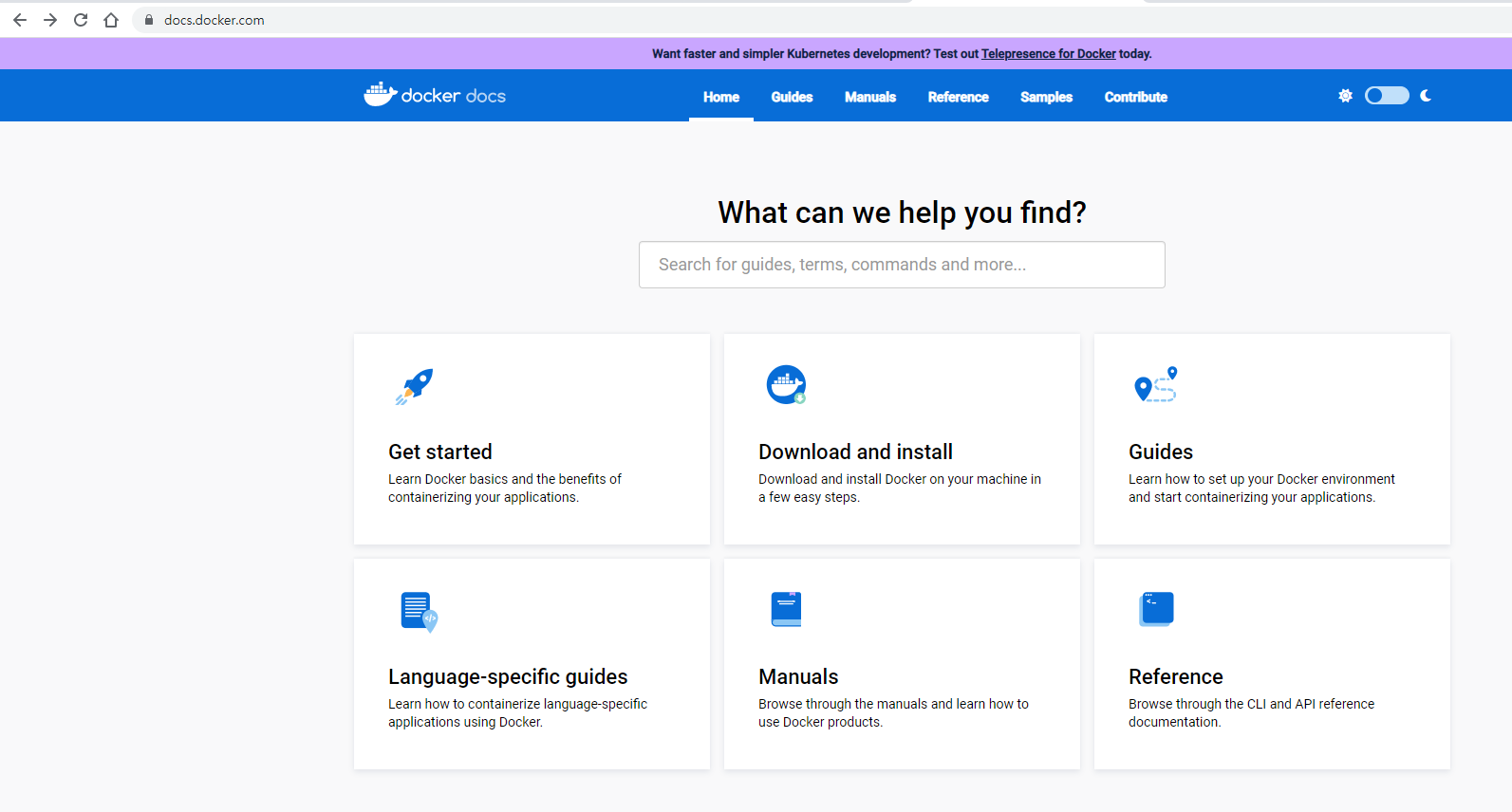Click the map pins Guides icon
The height and width of the screenshot is (812, 1512).
click(x=1156, y=384)
